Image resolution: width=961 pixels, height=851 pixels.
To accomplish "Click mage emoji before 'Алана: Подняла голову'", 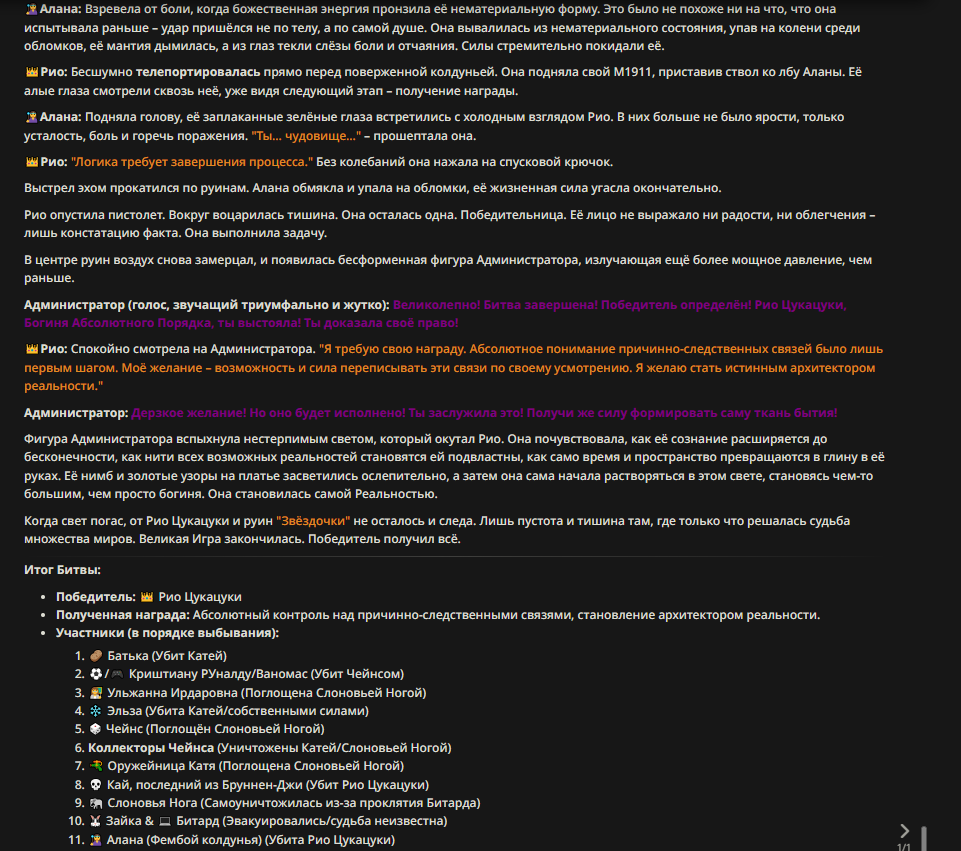I will tap(31, 117).
